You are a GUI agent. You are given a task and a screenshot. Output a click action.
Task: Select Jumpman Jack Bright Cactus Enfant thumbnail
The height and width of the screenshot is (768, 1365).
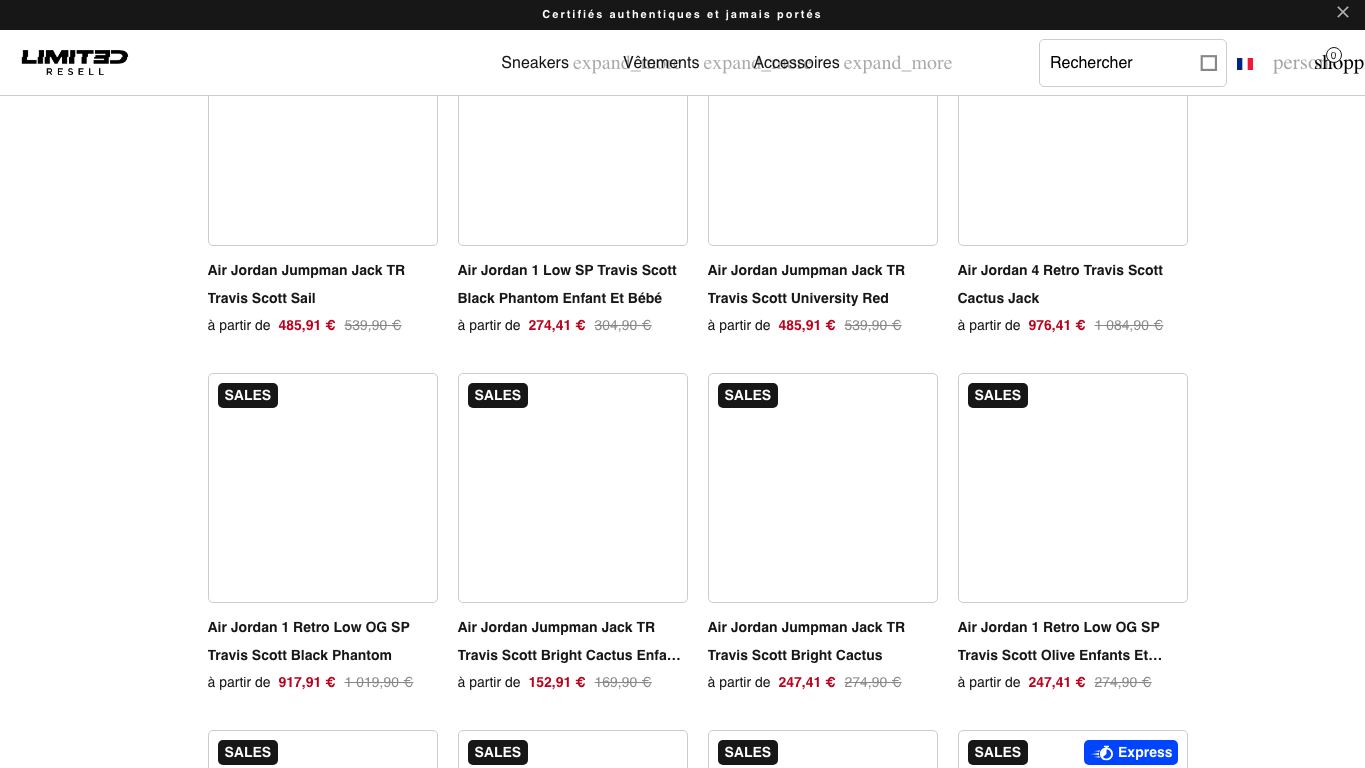(573, 488)
